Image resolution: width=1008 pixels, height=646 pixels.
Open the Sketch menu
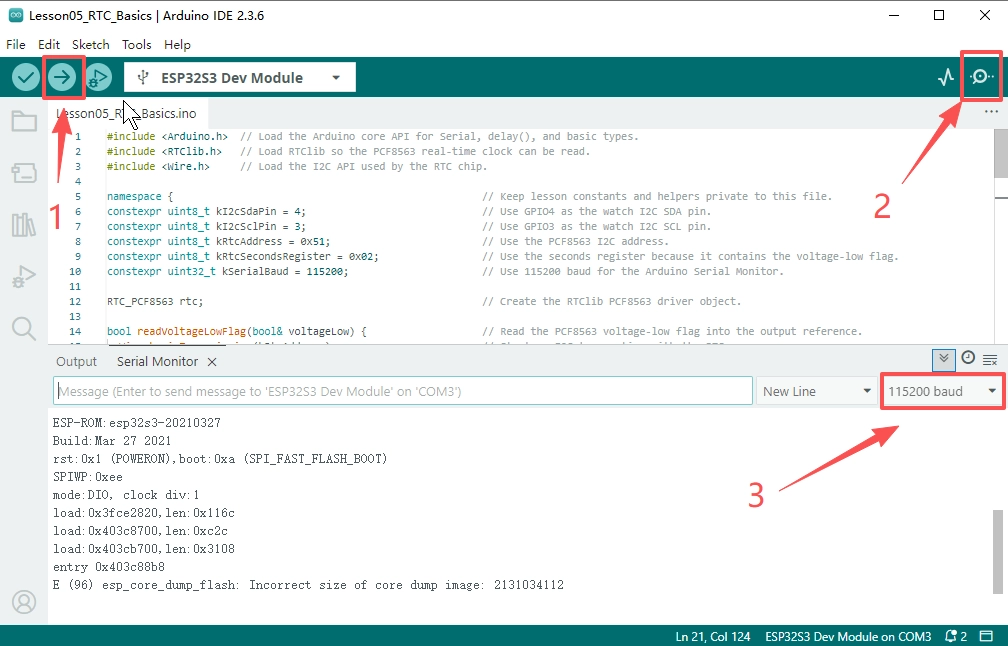(x=91, y=44)
